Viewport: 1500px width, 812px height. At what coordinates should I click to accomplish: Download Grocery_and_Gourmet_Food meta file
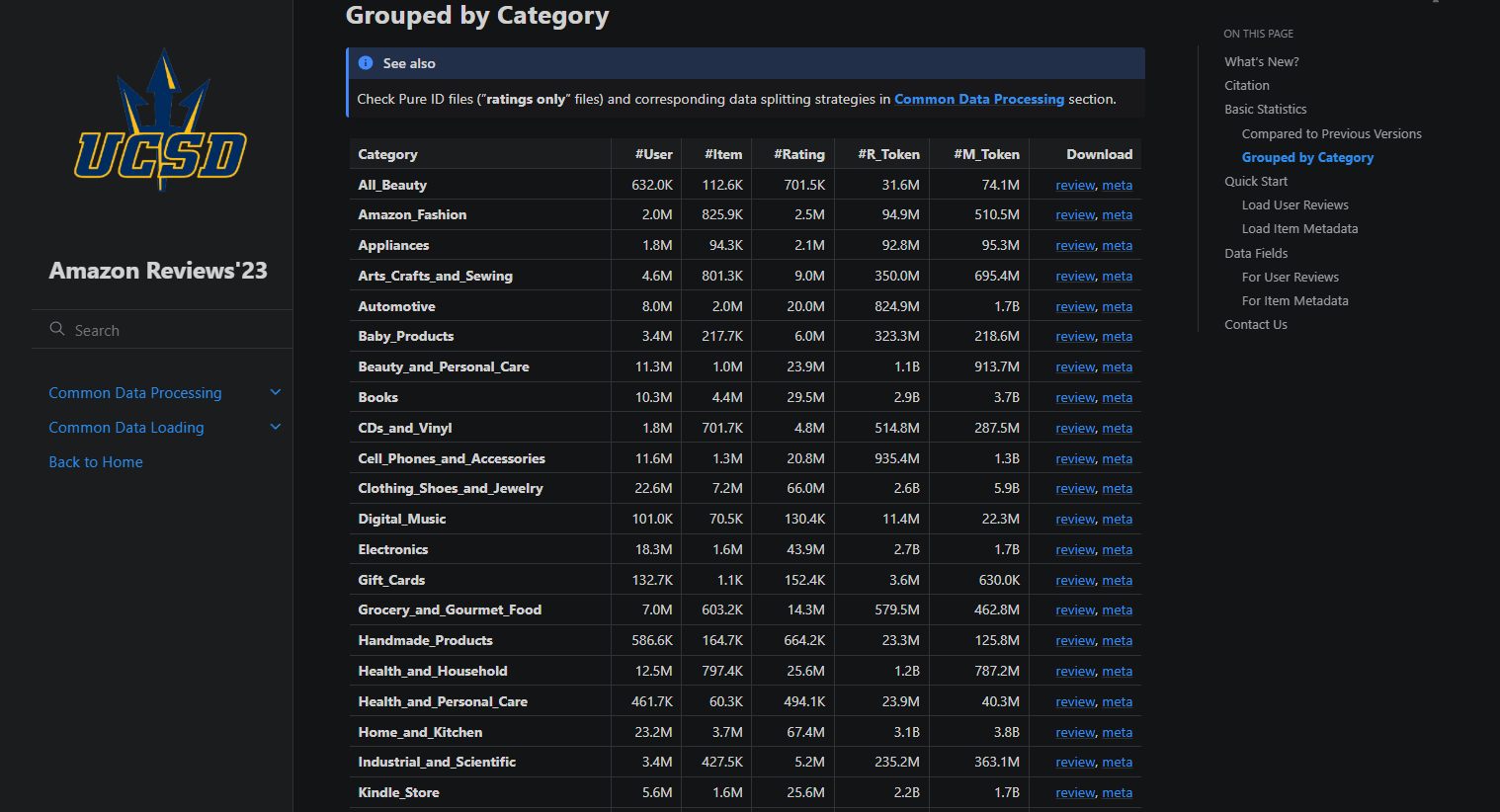click(x=1118, y=609)
